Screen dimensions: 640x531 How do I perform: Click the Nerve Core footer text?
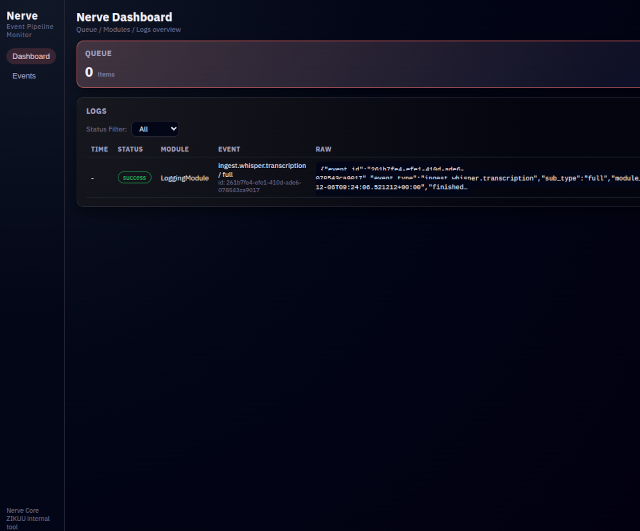(x=22, y=510)
